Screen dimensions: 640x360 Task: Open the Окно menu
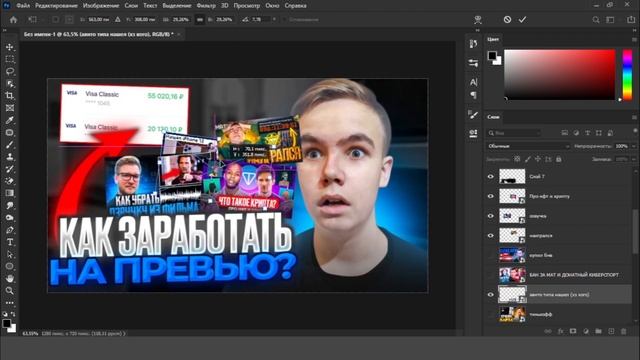pyautogui.click(x=272, y=6)
